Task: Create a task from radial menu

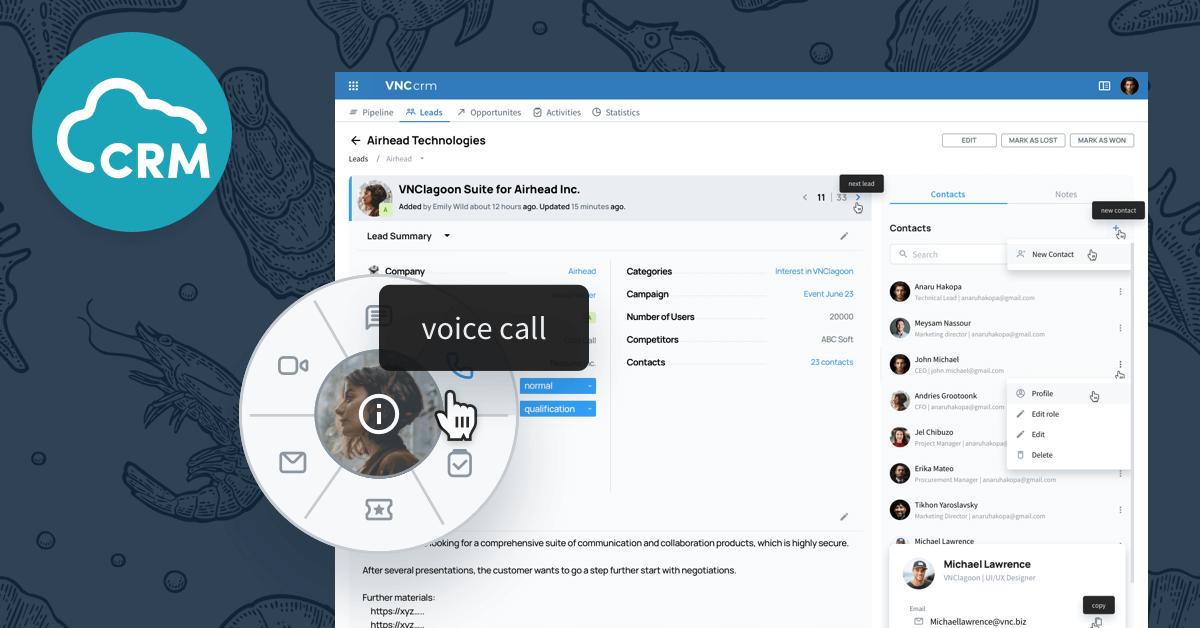Action: click(459, 463)
